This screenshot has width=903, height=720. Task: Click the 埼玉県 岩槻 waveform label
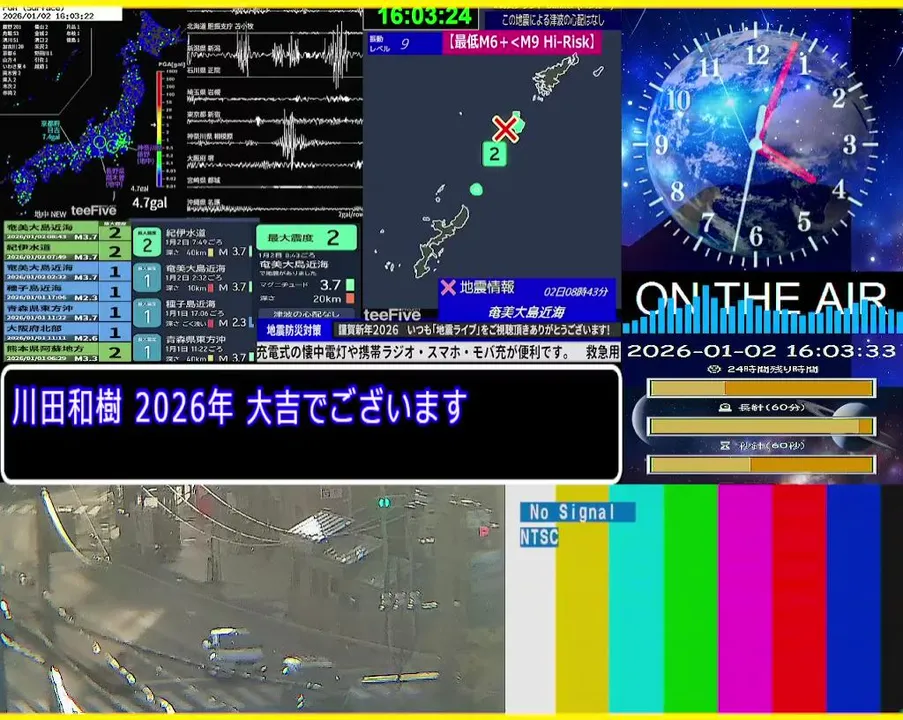204,92
